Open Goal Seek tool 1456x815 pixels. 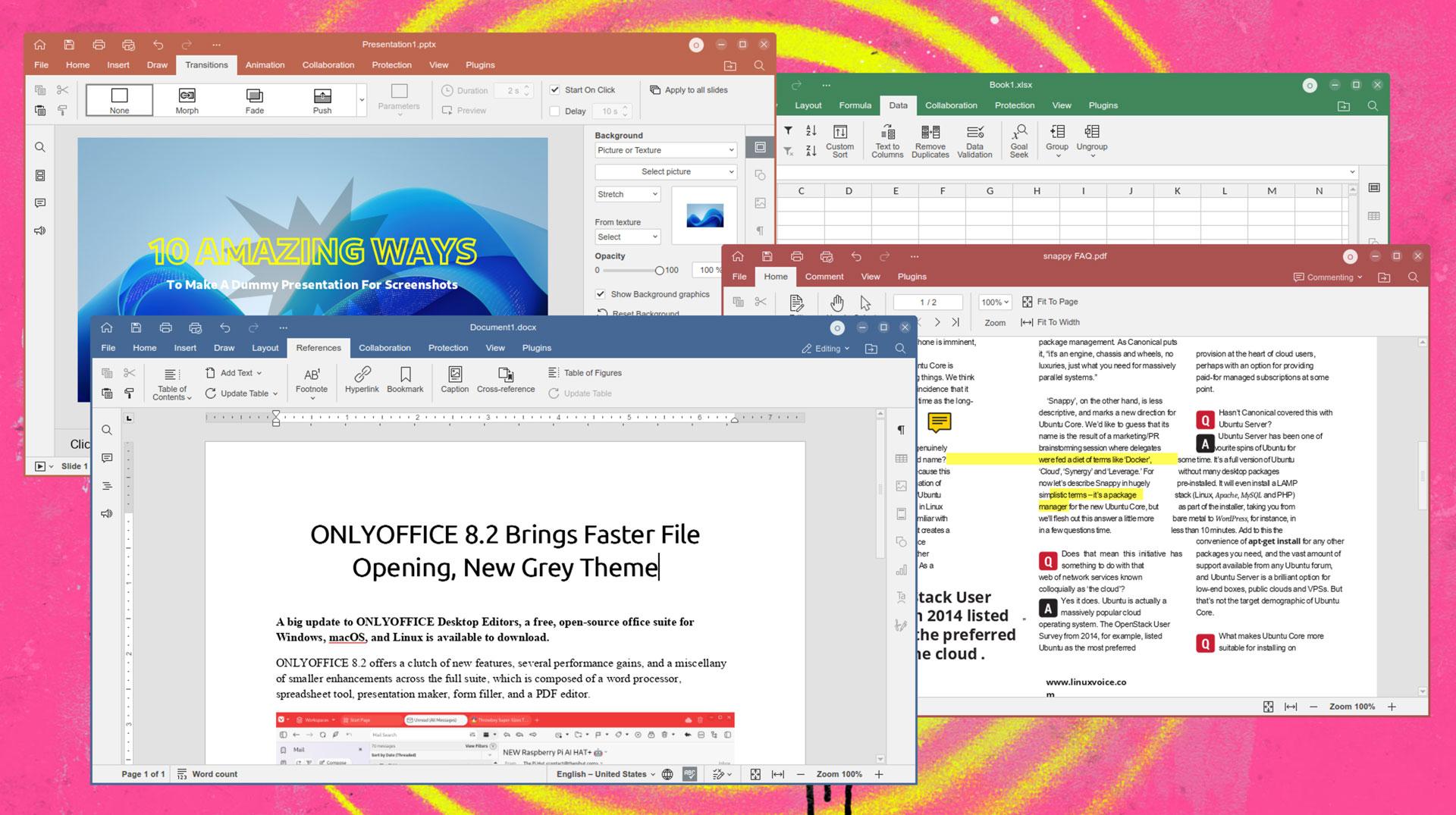point(1018,140)
